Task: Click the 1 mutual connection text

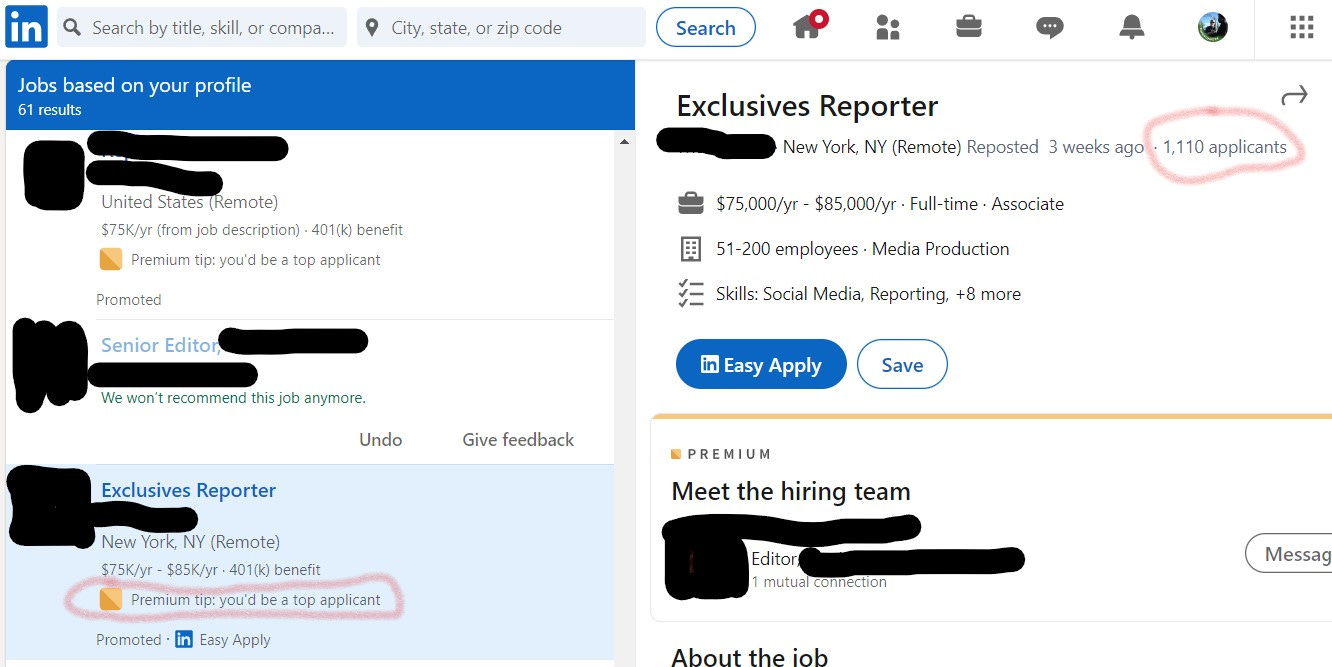Action: pyautogui.click(x=819, y=582)
